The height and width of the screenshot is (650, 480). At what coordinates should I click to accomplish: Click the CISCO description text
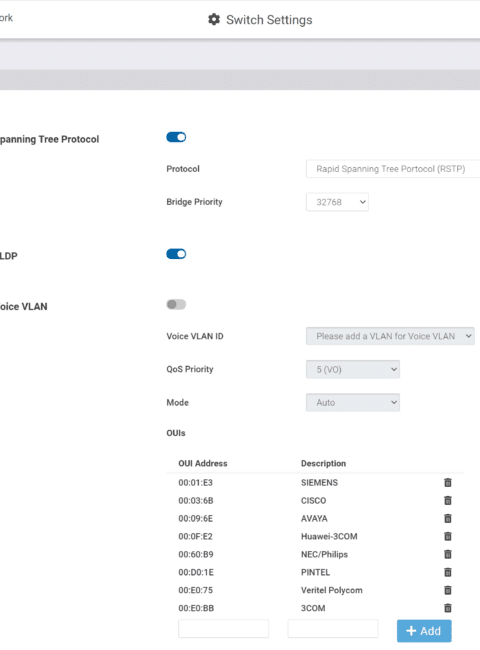[x=313, y=500]
